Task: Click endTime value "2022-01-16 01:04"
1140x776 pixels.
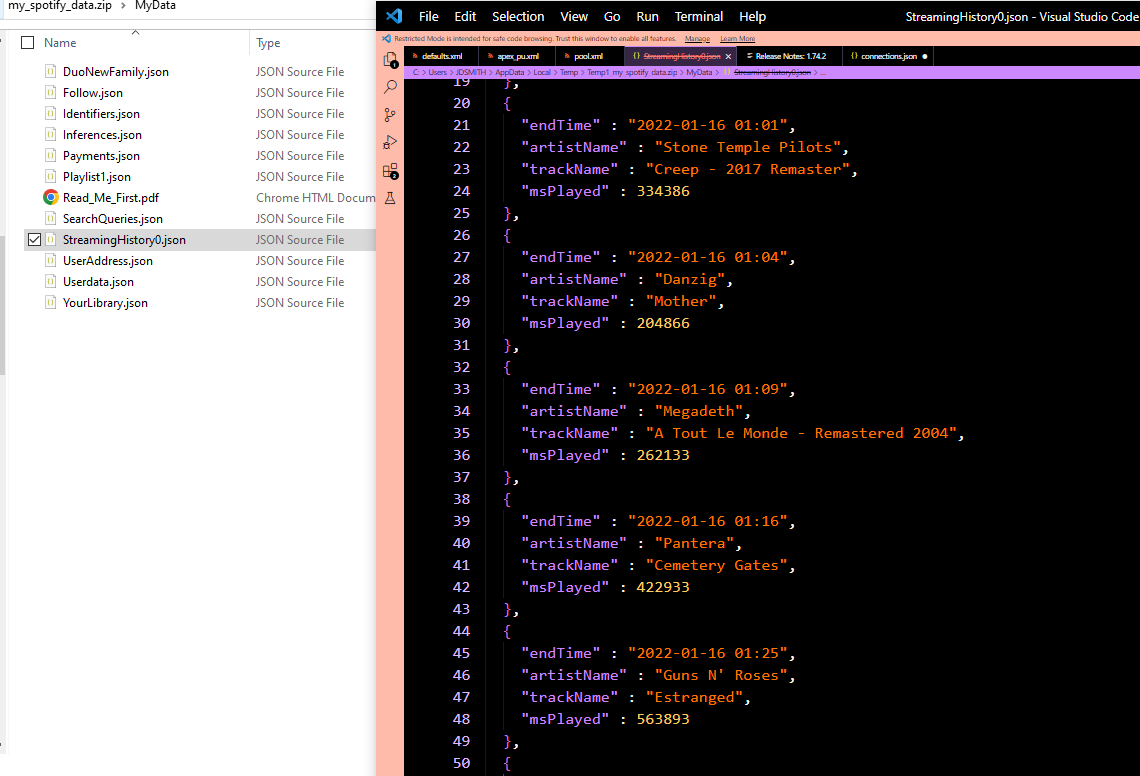Action: point(707,257)
